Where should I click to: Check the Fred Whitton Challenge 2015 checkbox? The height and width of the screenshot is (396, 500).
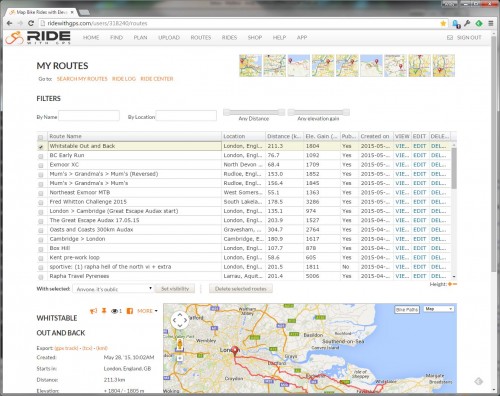click(x=41, y=203)
